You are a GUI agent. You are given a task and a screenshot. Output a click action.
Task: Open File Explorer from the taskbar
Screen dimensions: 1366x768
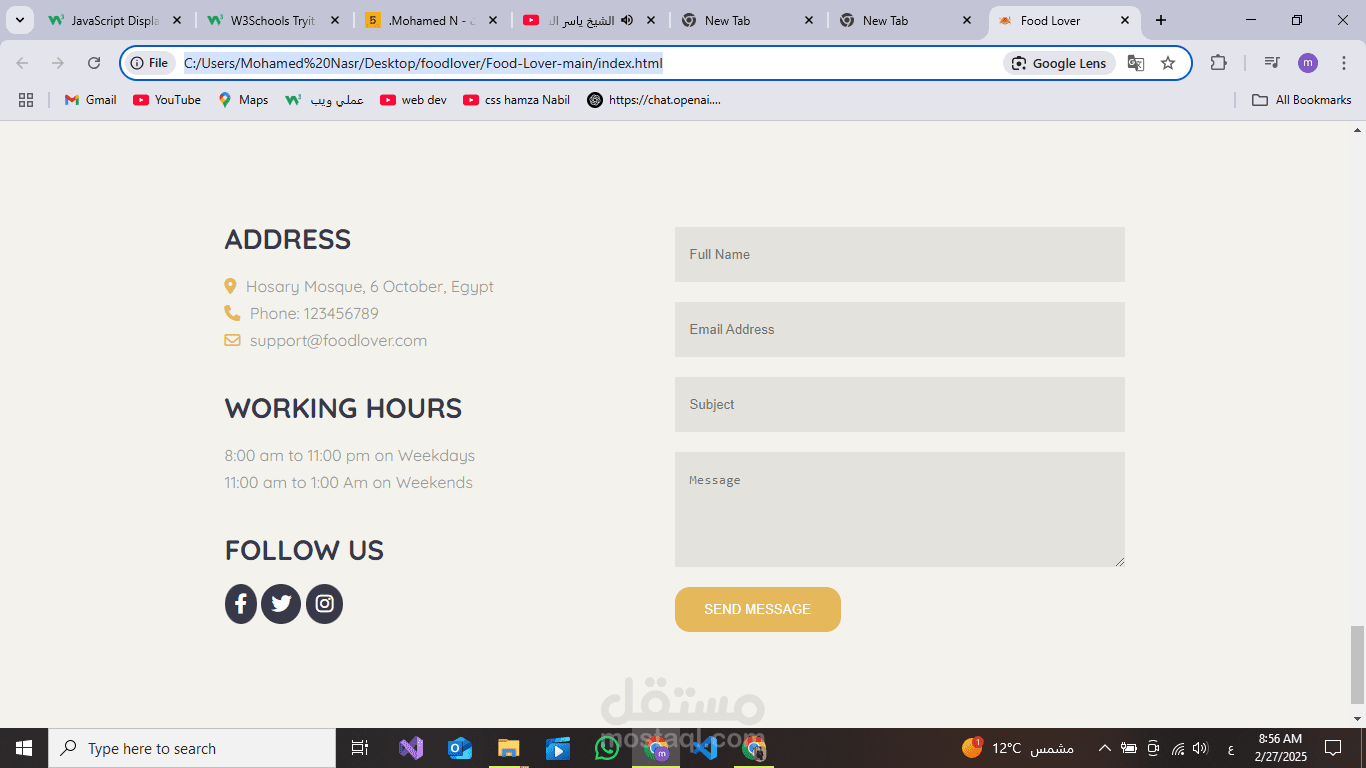[x=509, y=748]
